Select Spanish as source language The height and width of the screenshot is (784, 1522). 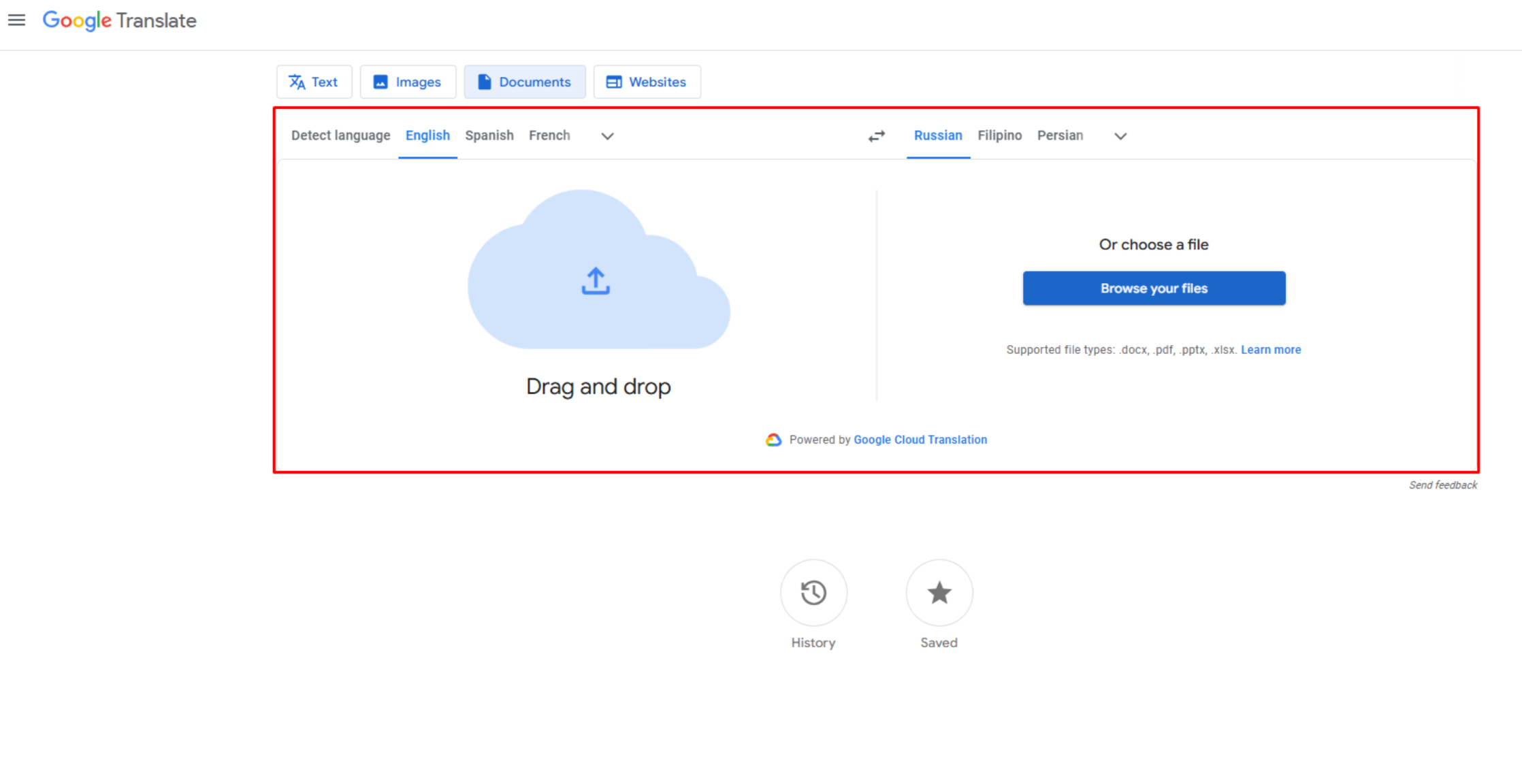489,135
